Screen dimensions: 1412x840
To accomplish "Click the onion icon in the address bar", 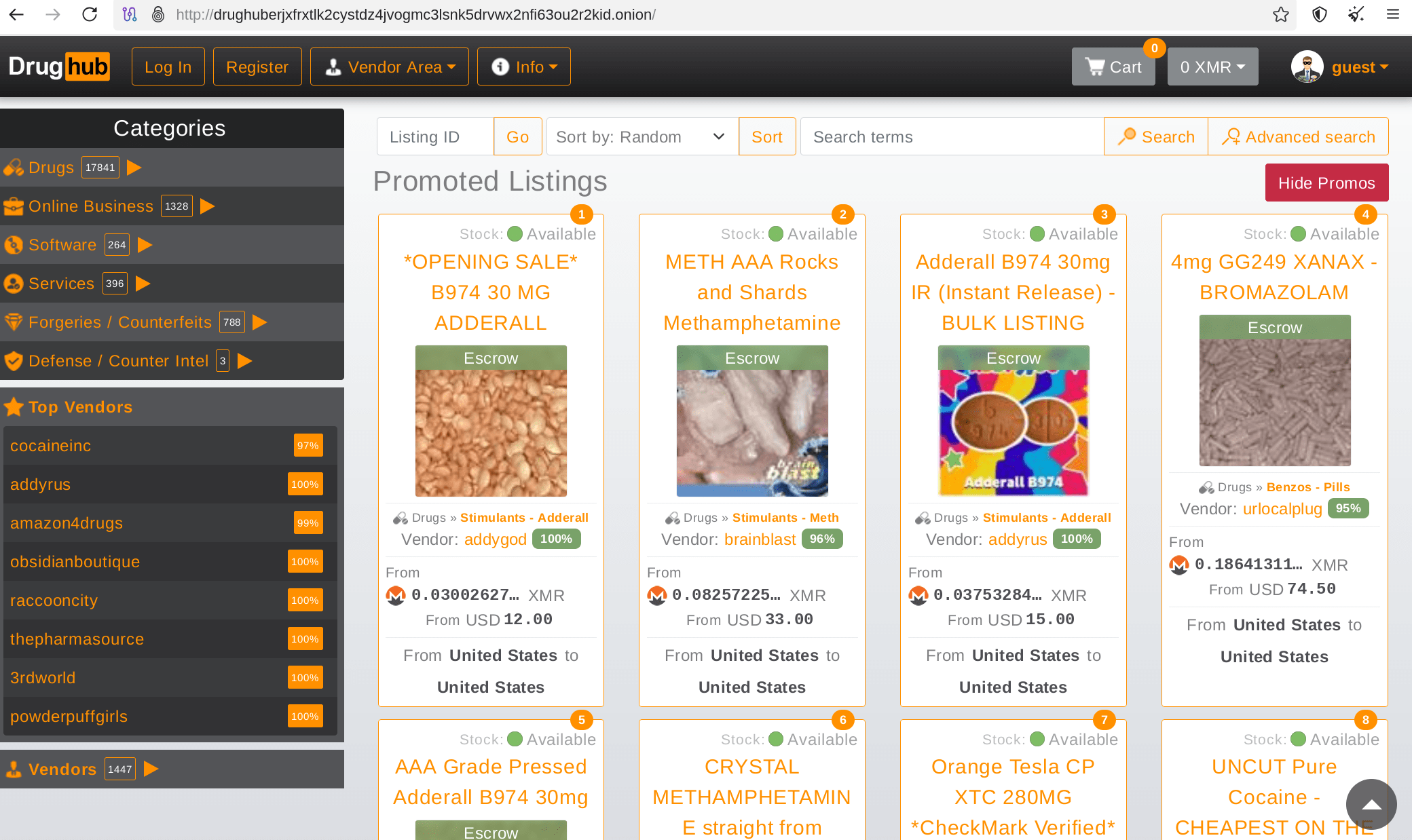I will [x=158, y=14].
